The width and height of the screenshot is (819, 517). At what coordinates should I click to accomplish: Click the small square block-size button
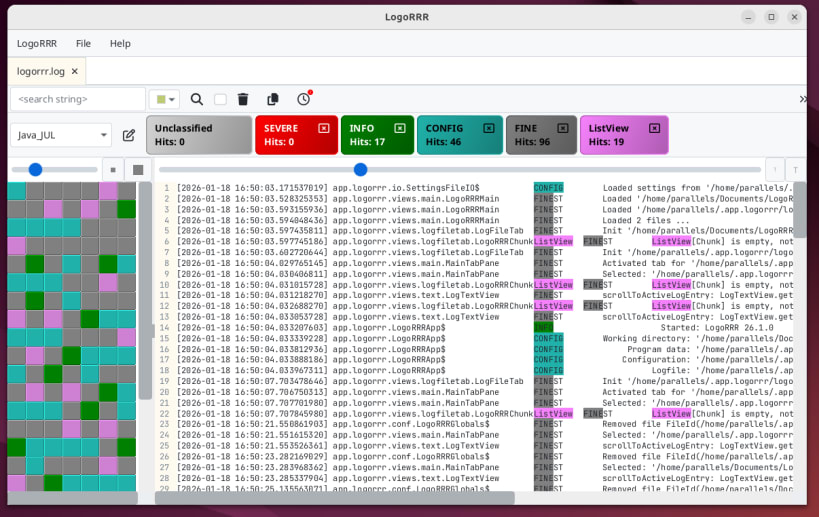click(x=113, y=170)
